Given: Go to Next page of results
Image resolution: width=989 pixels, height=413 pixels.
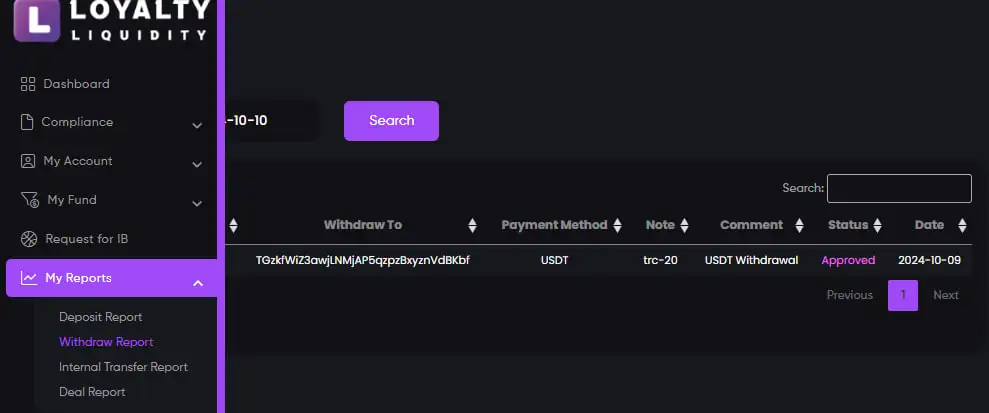Looking at the screenshot, I should coord(945,295).
